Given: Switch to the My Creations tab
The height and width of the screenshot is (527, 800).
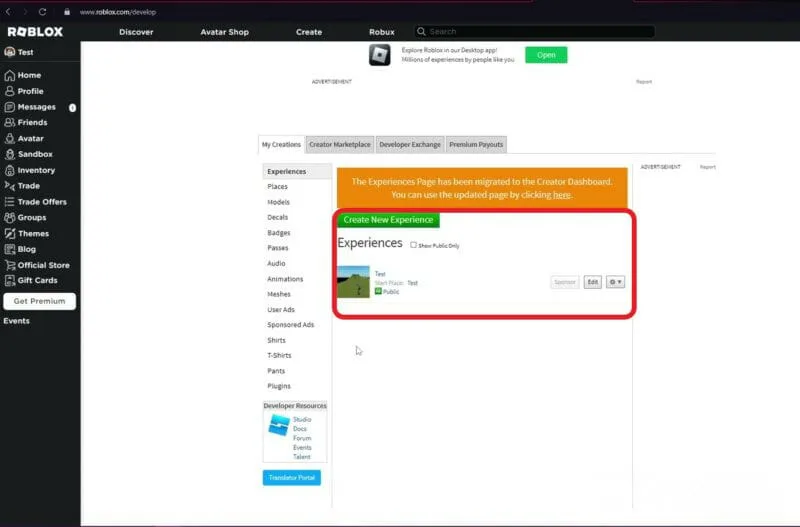Looking at the screenshot, I should pyautogui.click(x=281, y=144).
